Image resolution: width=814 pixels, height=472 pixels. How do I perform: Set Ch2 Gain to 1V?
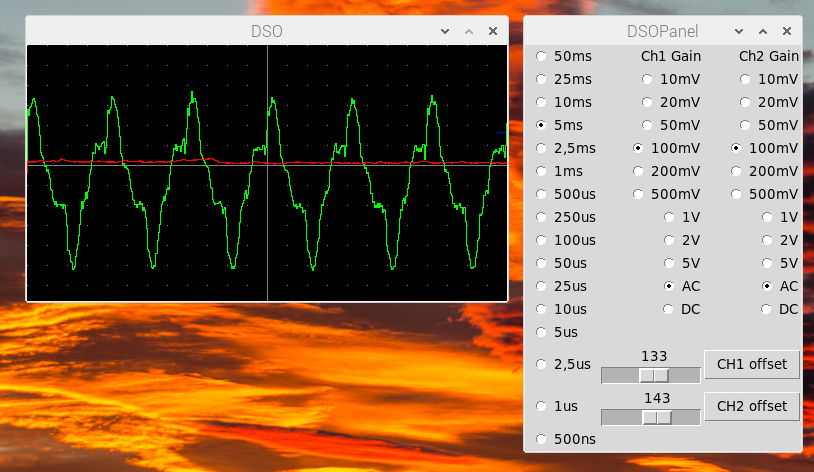[780, 217]
